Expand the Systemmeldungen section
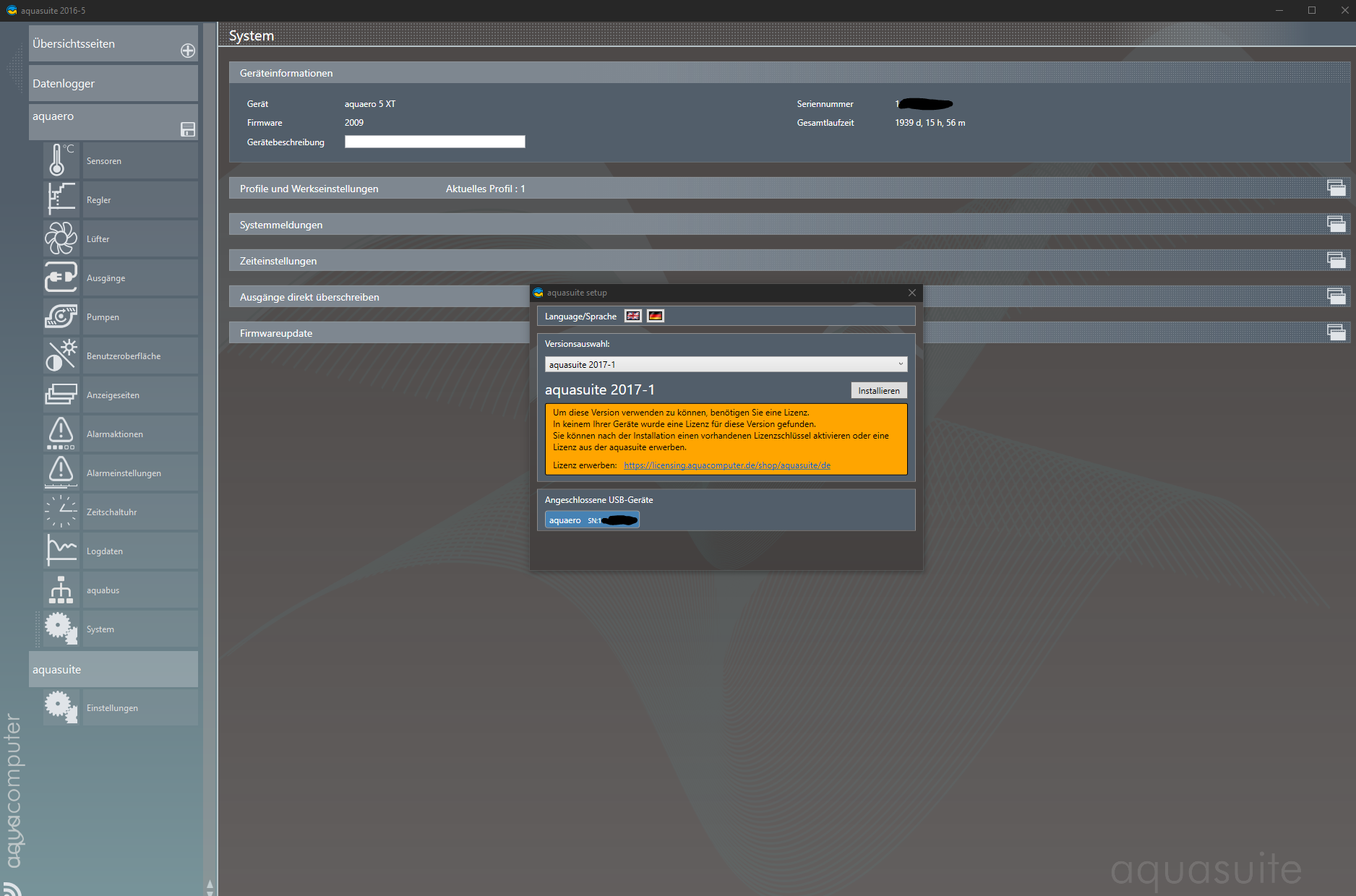Image resolution: width=1356 pixels, height=896 pixels. (x=1336, y=224)
